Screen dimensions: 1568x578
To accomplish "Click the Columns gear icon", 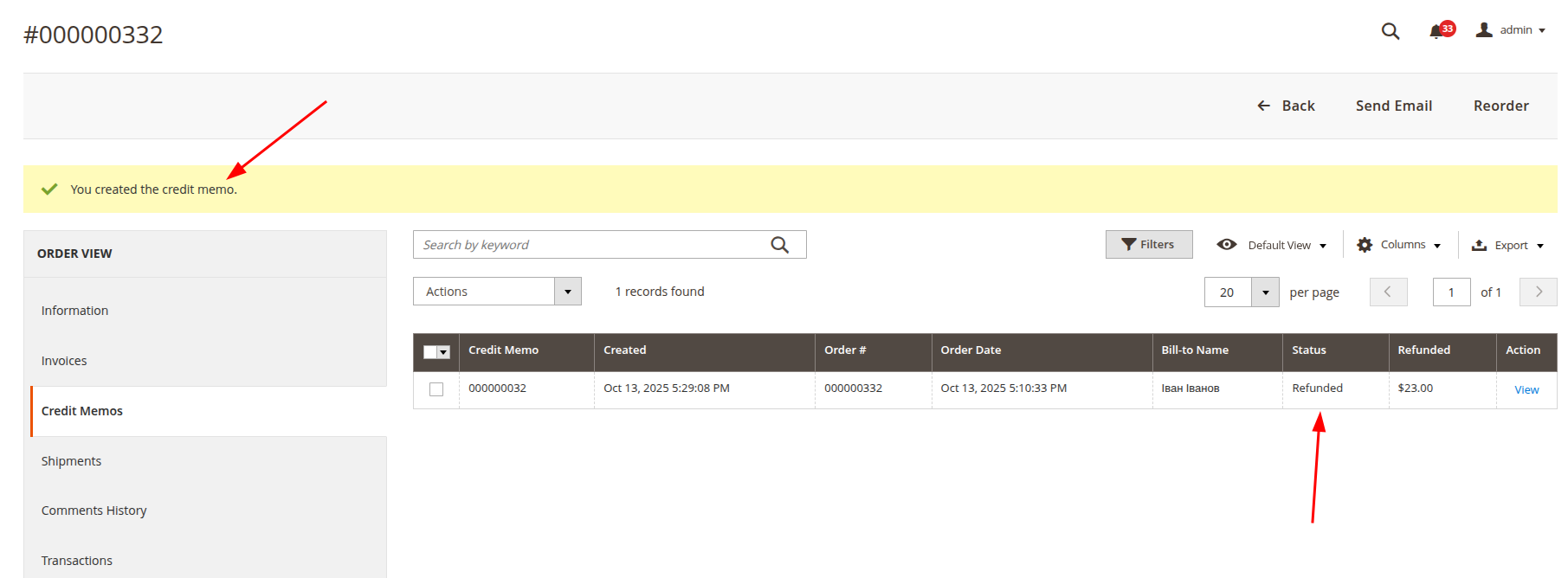I will tap(1365, 245).
